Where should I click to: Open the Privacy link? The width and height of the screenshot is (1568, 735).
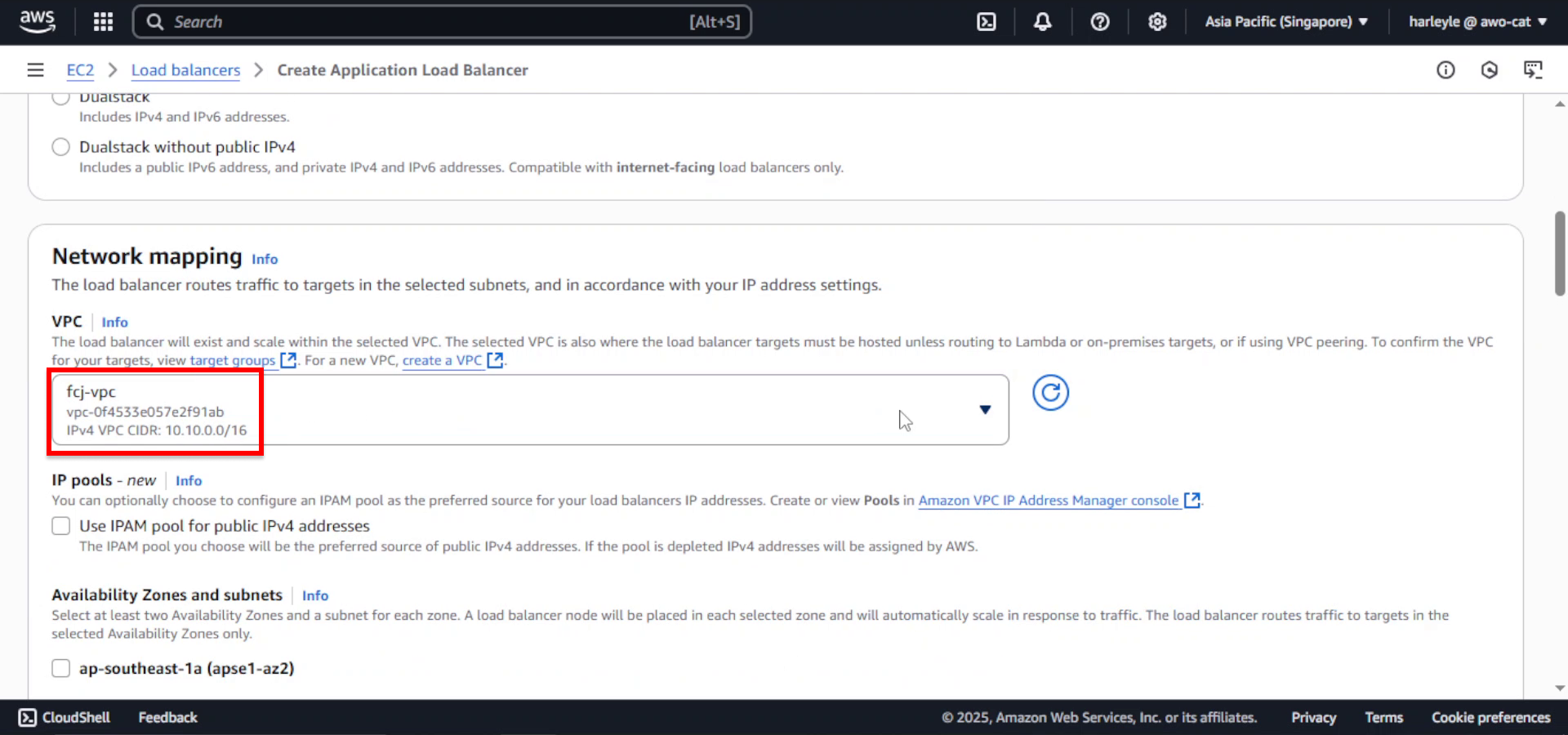(1313, 717)
